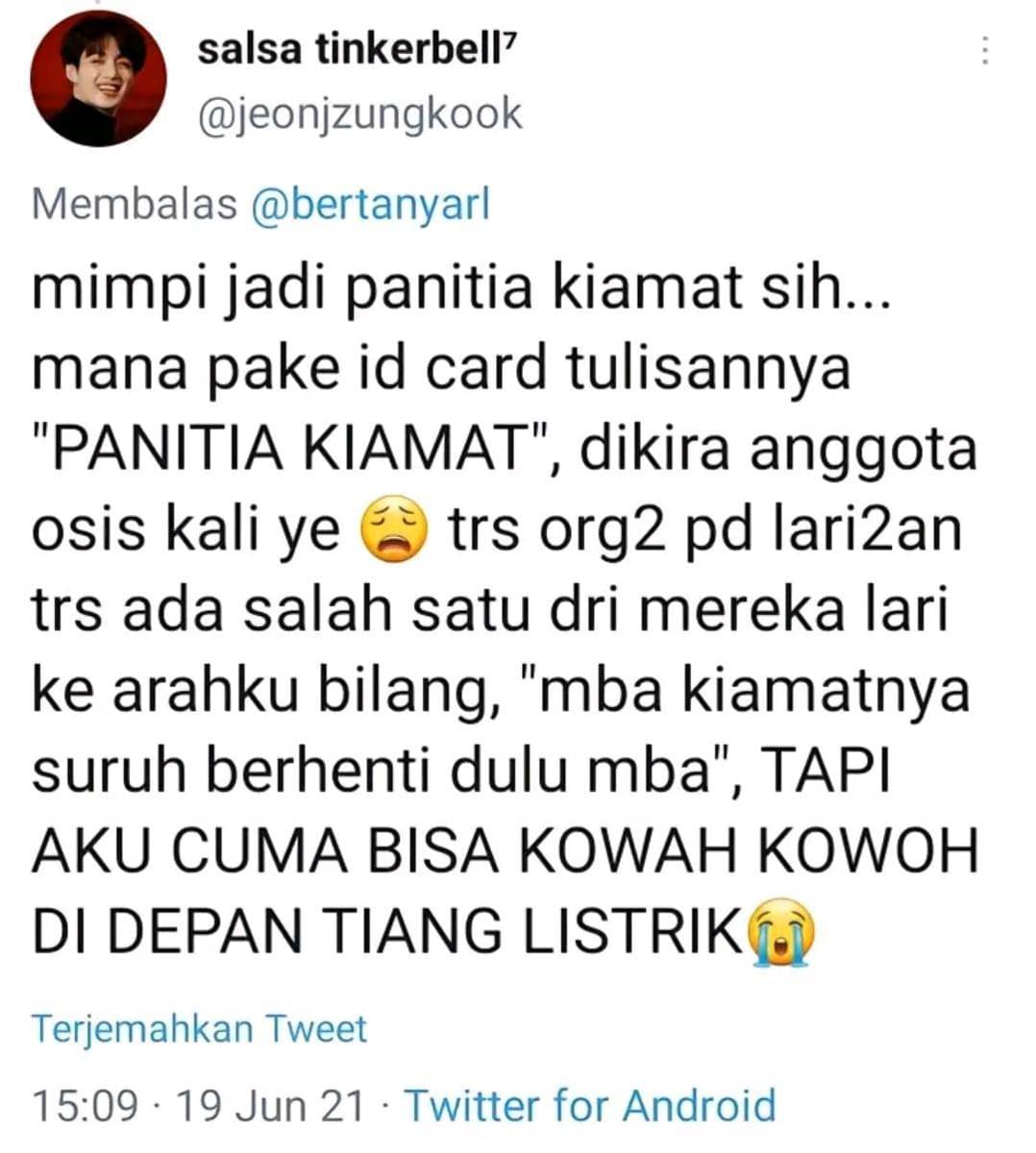
Task: Open the @bertanyarl mention
Action: pyautogui.click(x=370, y=204)
